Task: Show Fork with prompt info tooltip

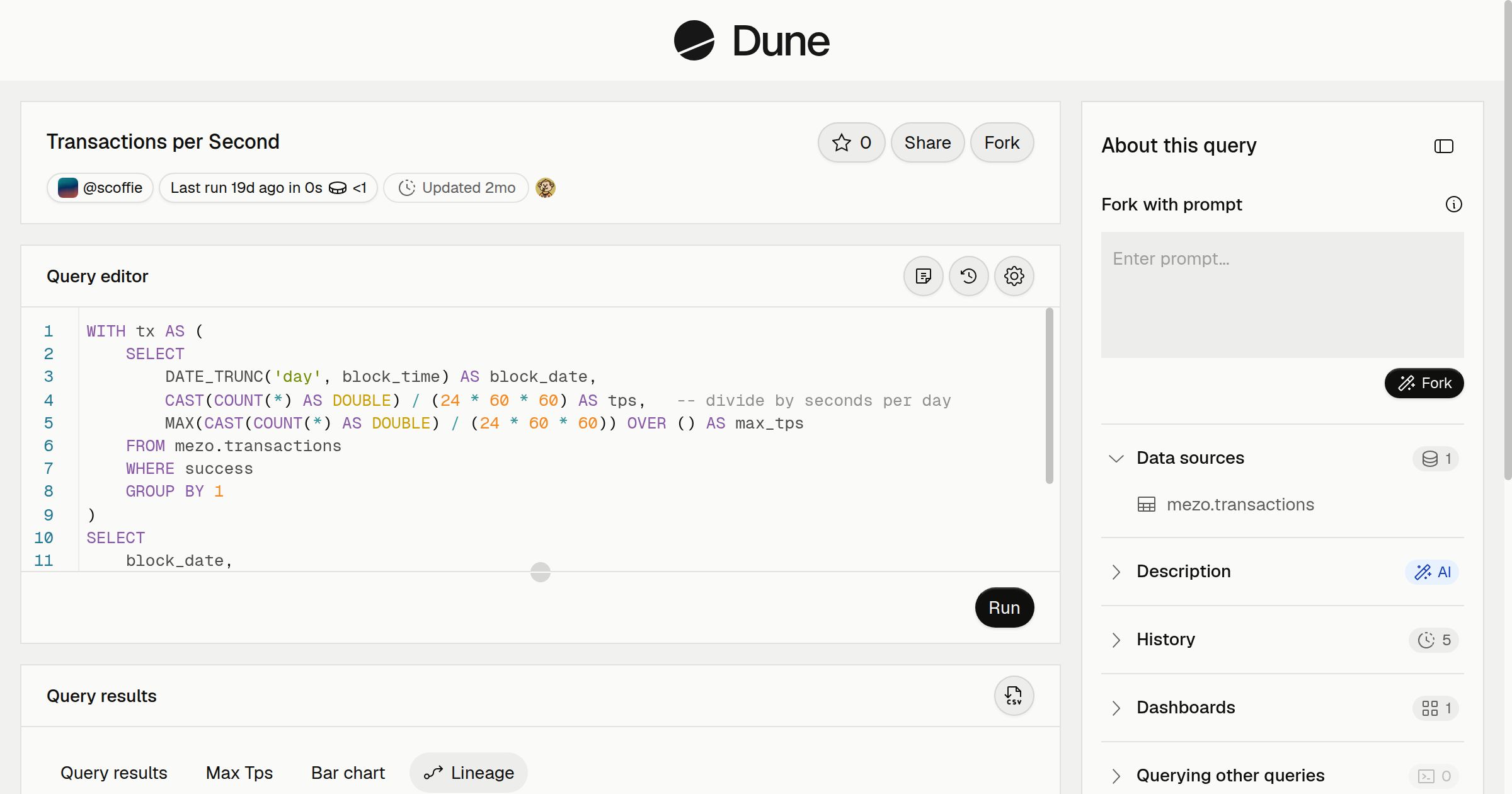Action: (1453, 204)
